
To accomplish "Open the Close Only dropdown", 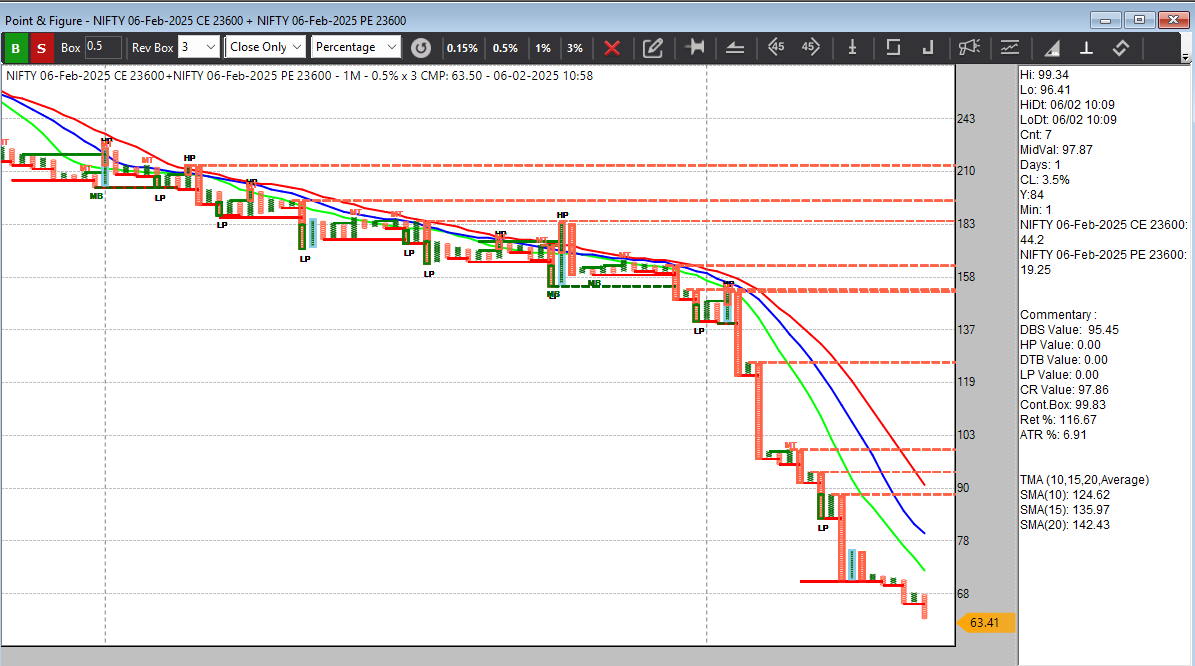I will pos(264,47).
